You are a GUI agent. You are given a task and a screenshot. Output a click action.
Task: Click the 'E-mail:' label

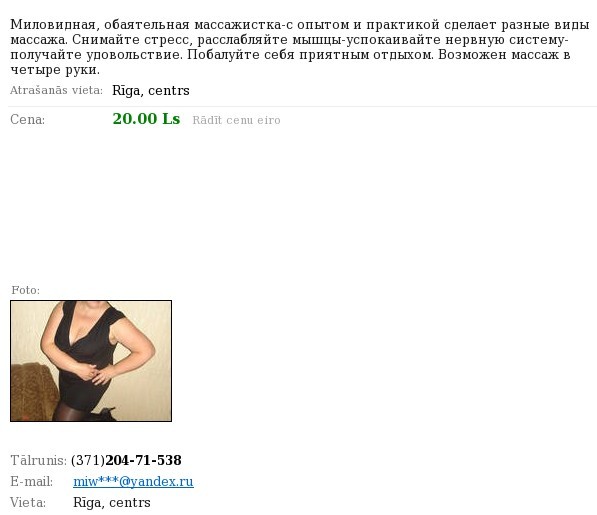click(32, 482)
